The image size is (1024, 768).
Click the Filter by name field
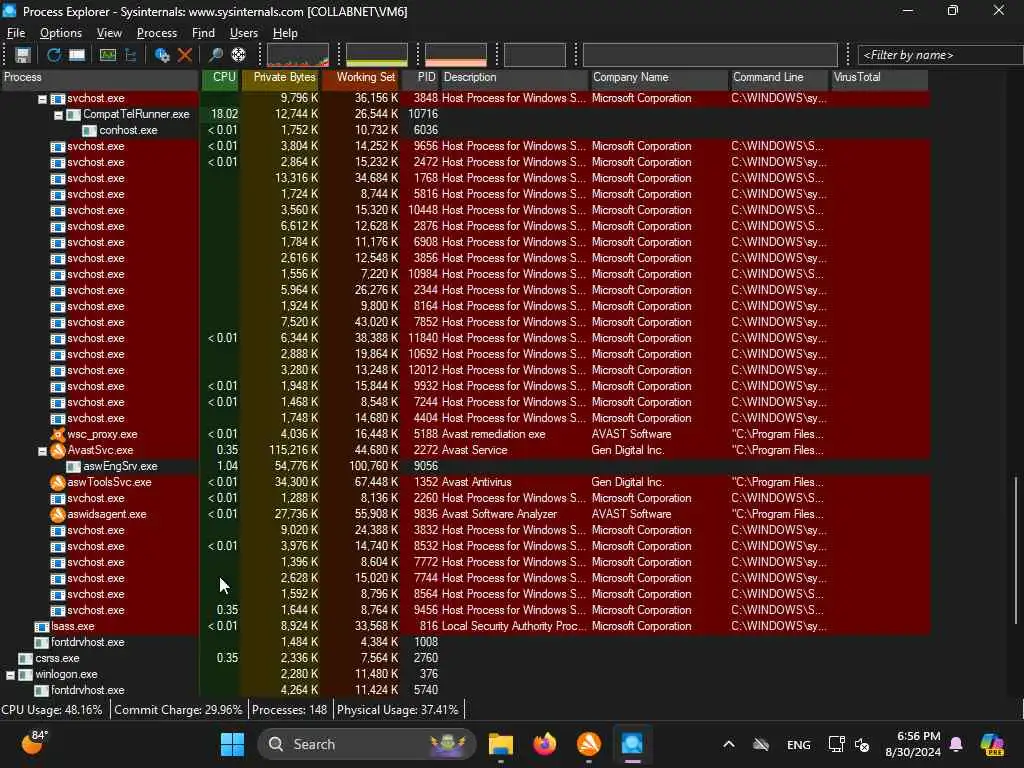point(940,55)
